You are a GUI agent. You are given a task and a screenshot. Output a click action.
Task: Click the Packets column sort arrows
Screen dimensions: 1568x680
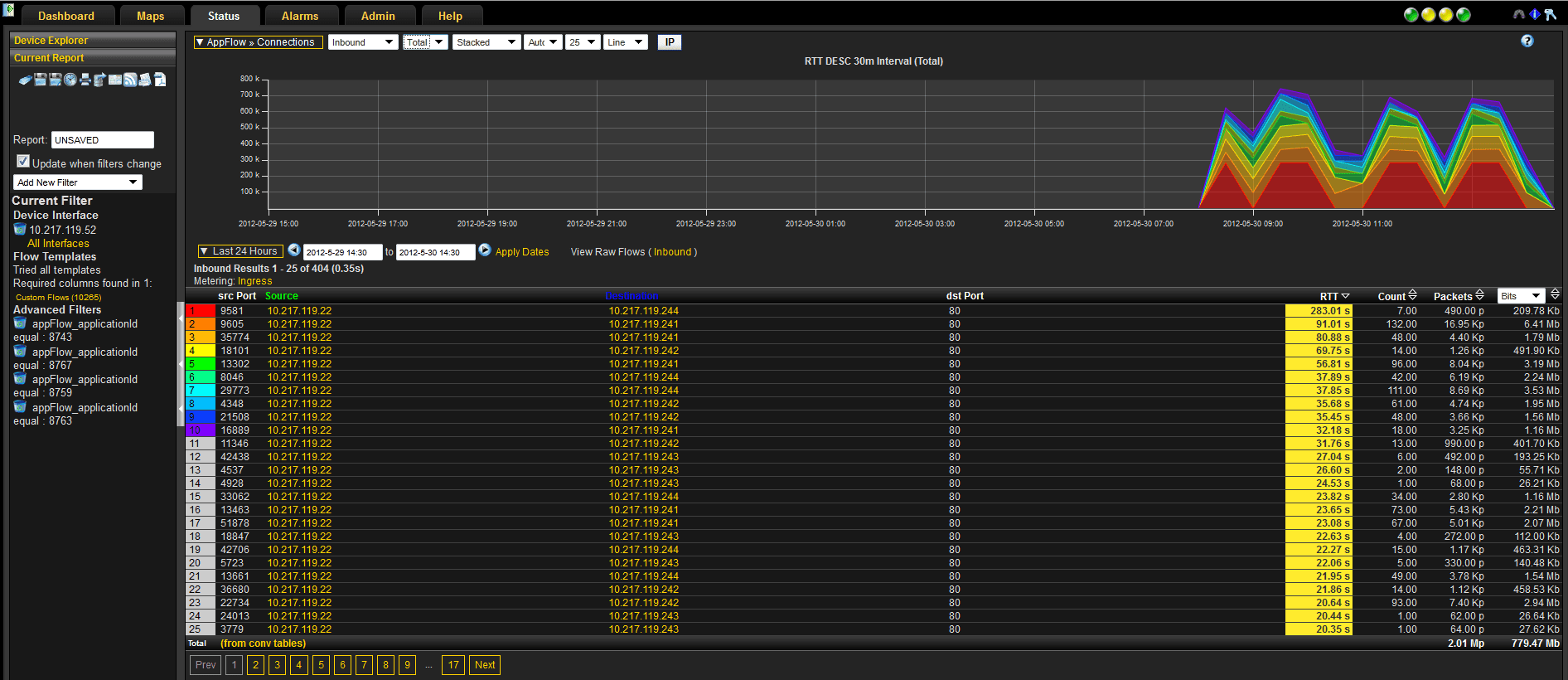[x=1479, y=295]
